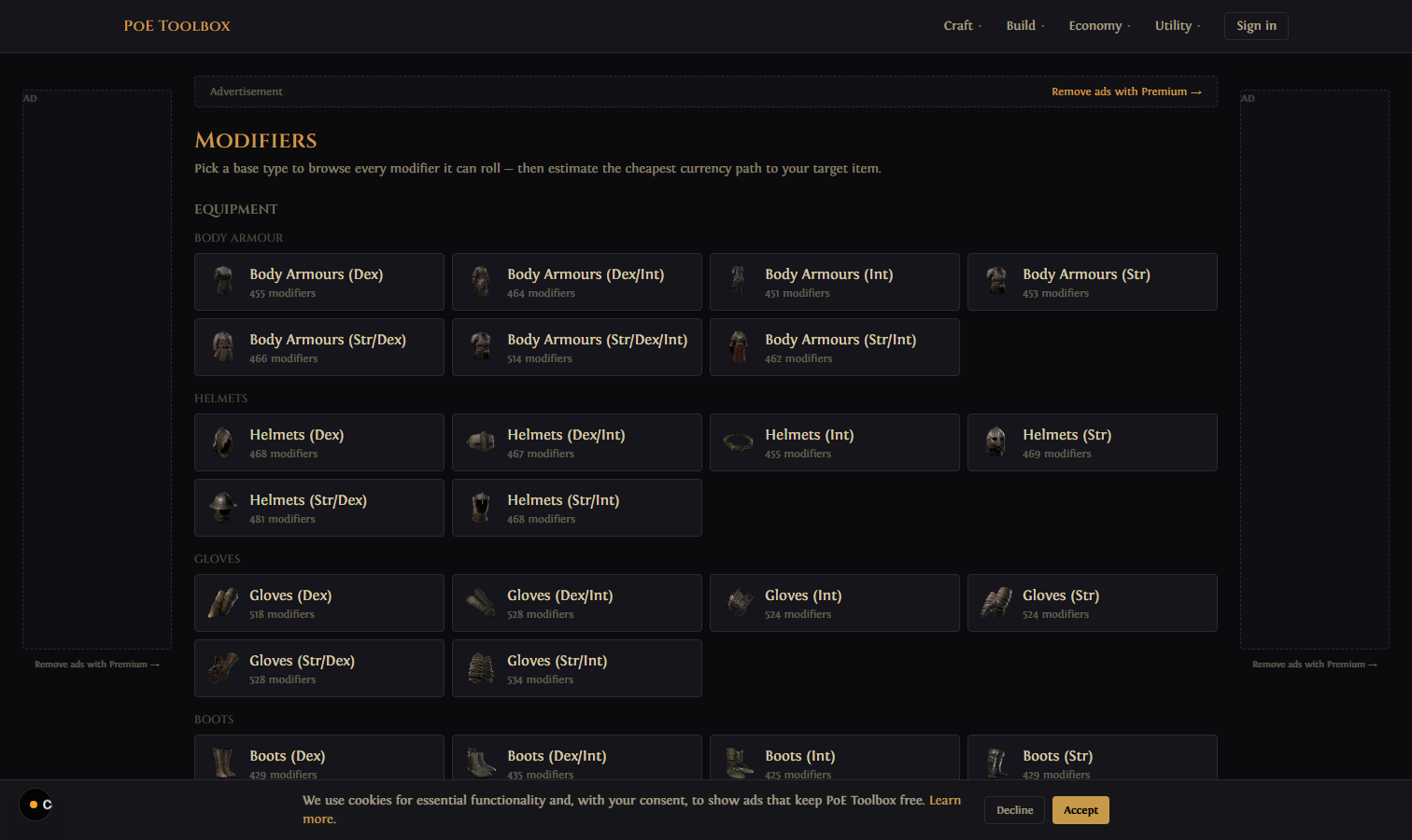Select Body Armours (Int) title
Viewport: 1412px width, 840px height.
(828, 274)
